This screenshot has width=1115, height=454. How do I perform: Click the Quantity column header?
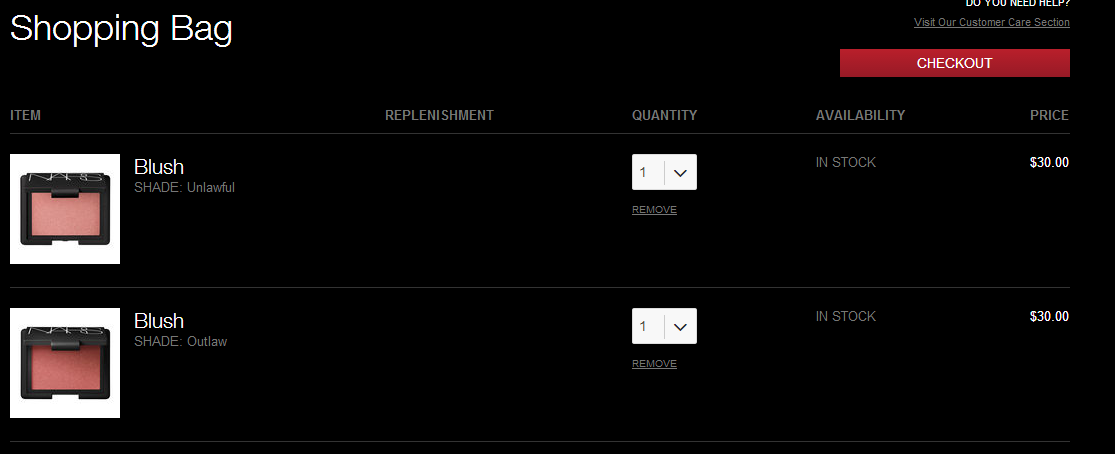(664, 115)
